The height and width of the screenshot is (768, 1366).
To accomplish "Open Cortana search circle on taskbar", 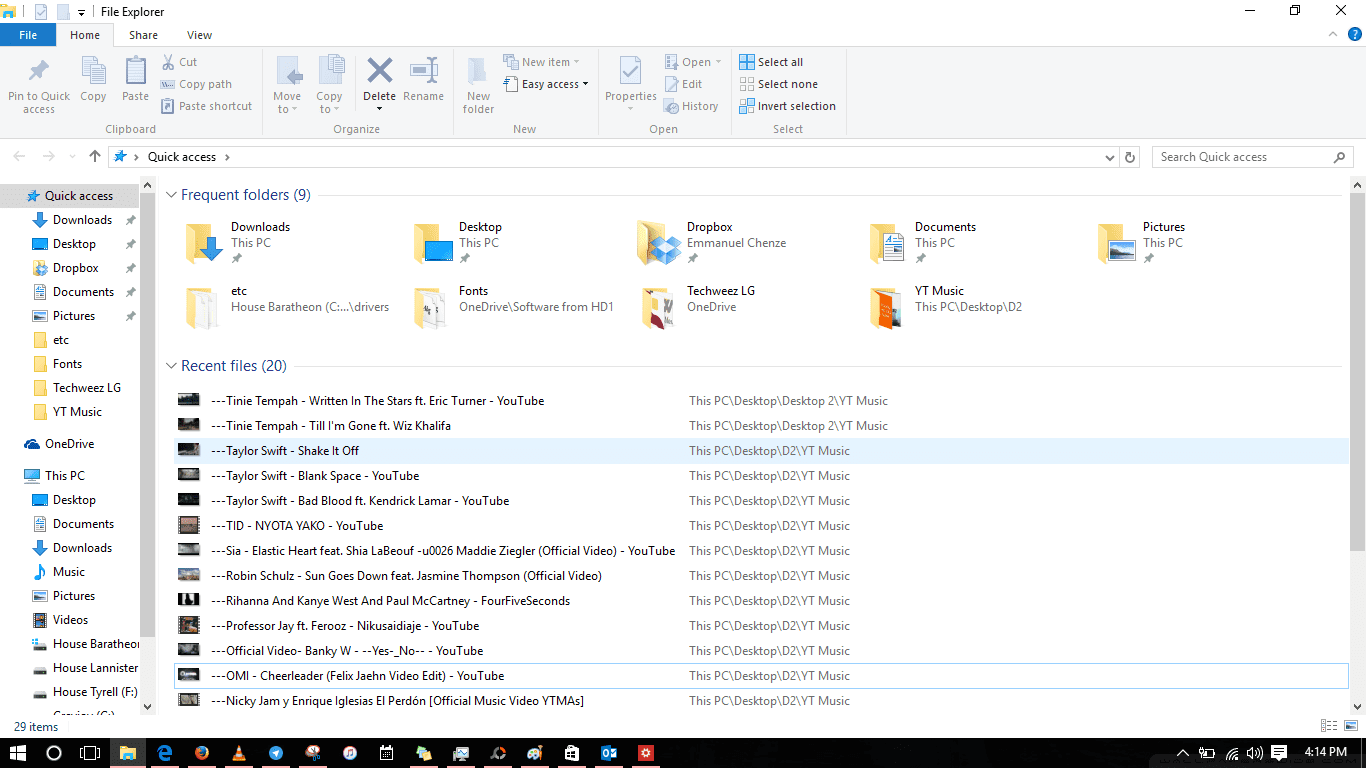I will pos(54,752).
